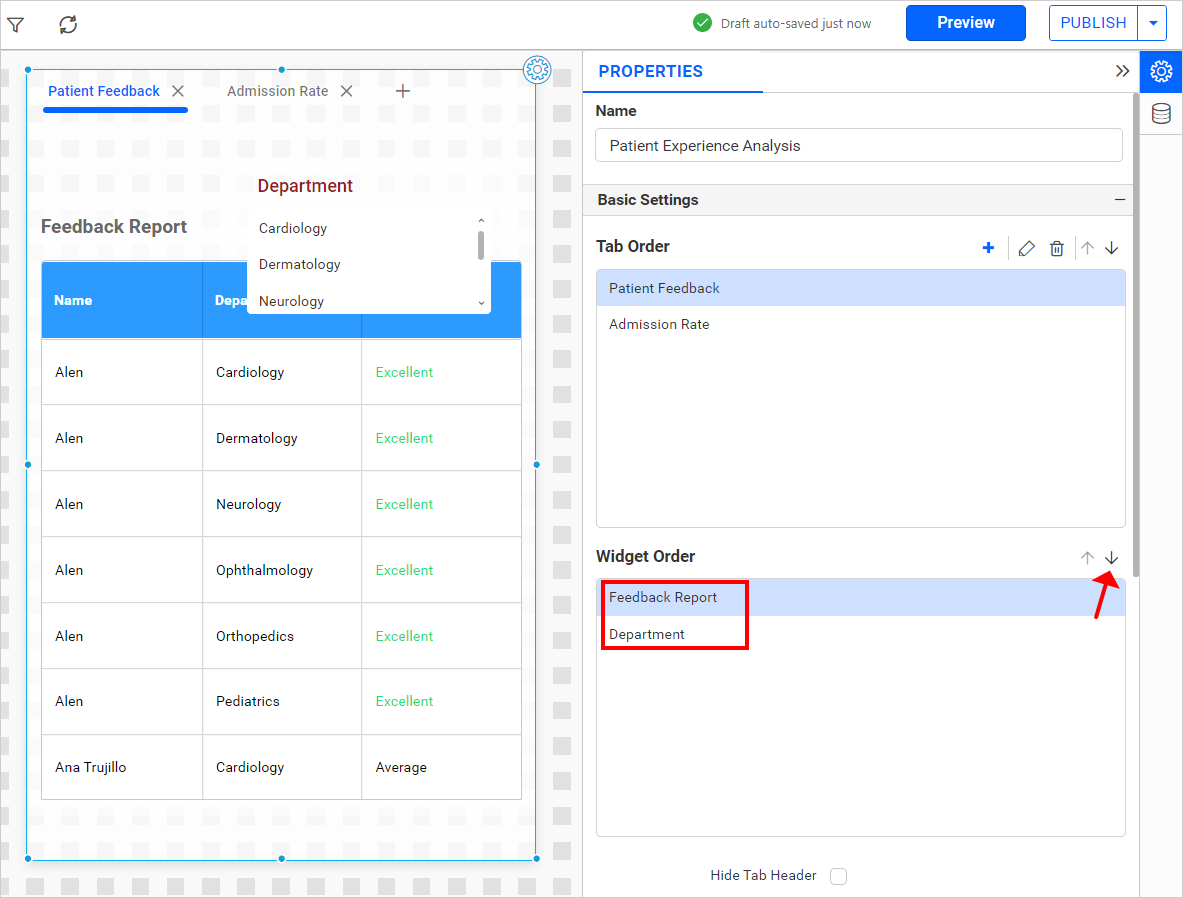Switch to the Admission Rate tab
The height and width of the screenshot is (898, 1183).
click(277, 91)
